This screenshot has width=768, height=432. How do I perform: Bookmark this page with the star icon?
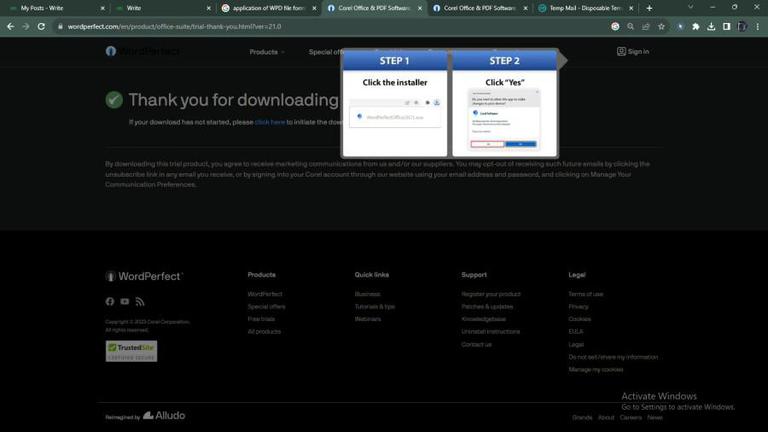tap(661, 26)
